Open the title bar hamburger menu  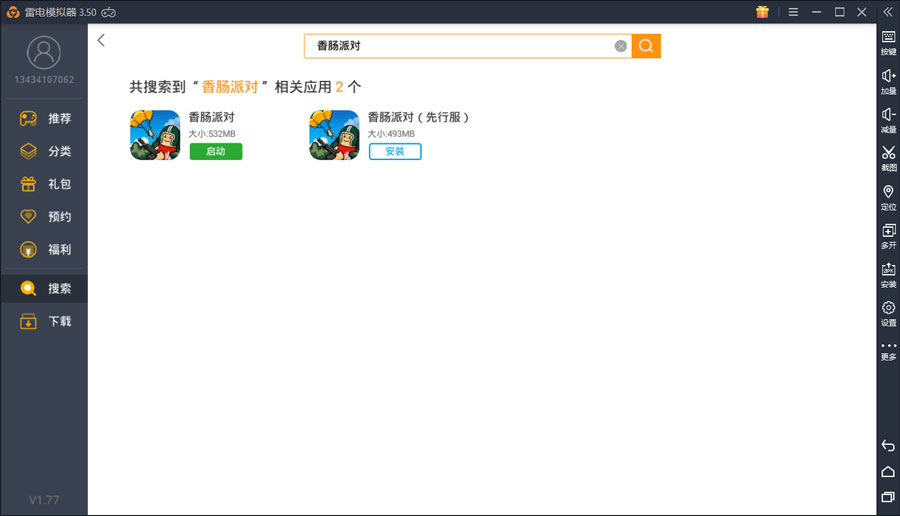[793, 12]
